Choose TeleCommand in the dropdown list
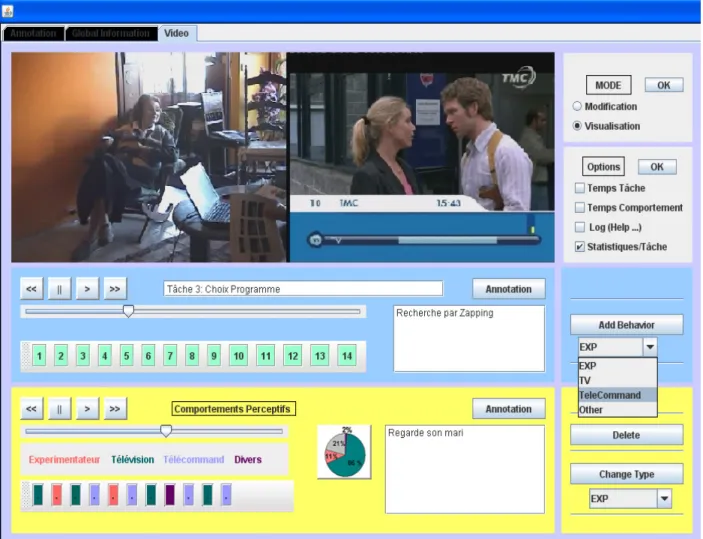The height and width of the screenshot is (539, 703). point(617,395)
